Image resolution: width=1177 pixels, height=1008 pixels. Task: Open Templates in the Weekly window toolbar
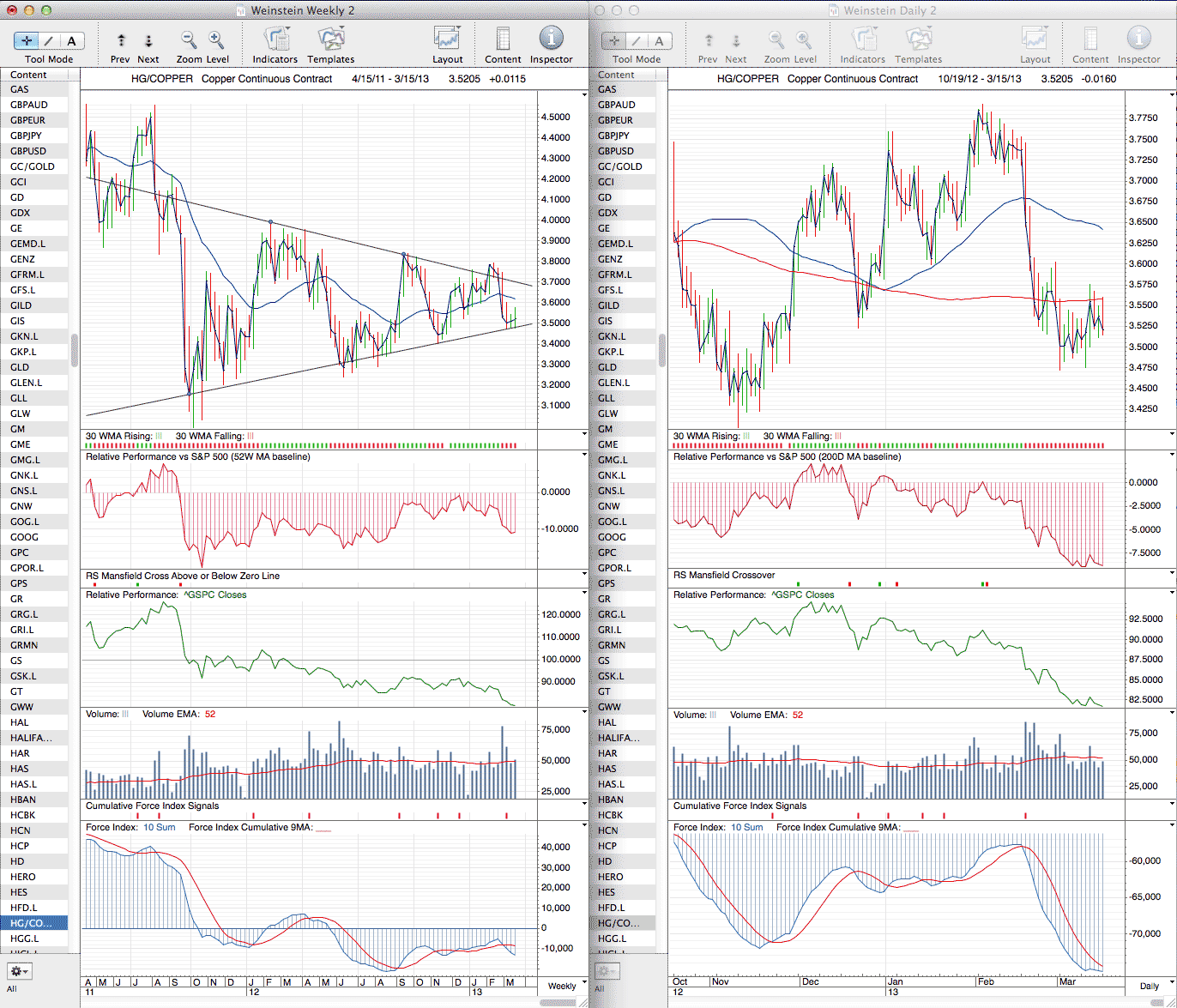(330, 39)
